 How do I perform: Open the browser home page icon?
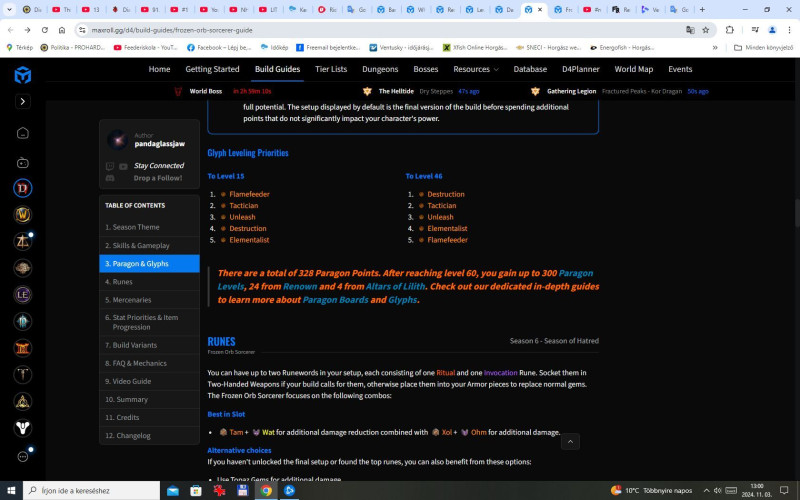coord(62,30)
